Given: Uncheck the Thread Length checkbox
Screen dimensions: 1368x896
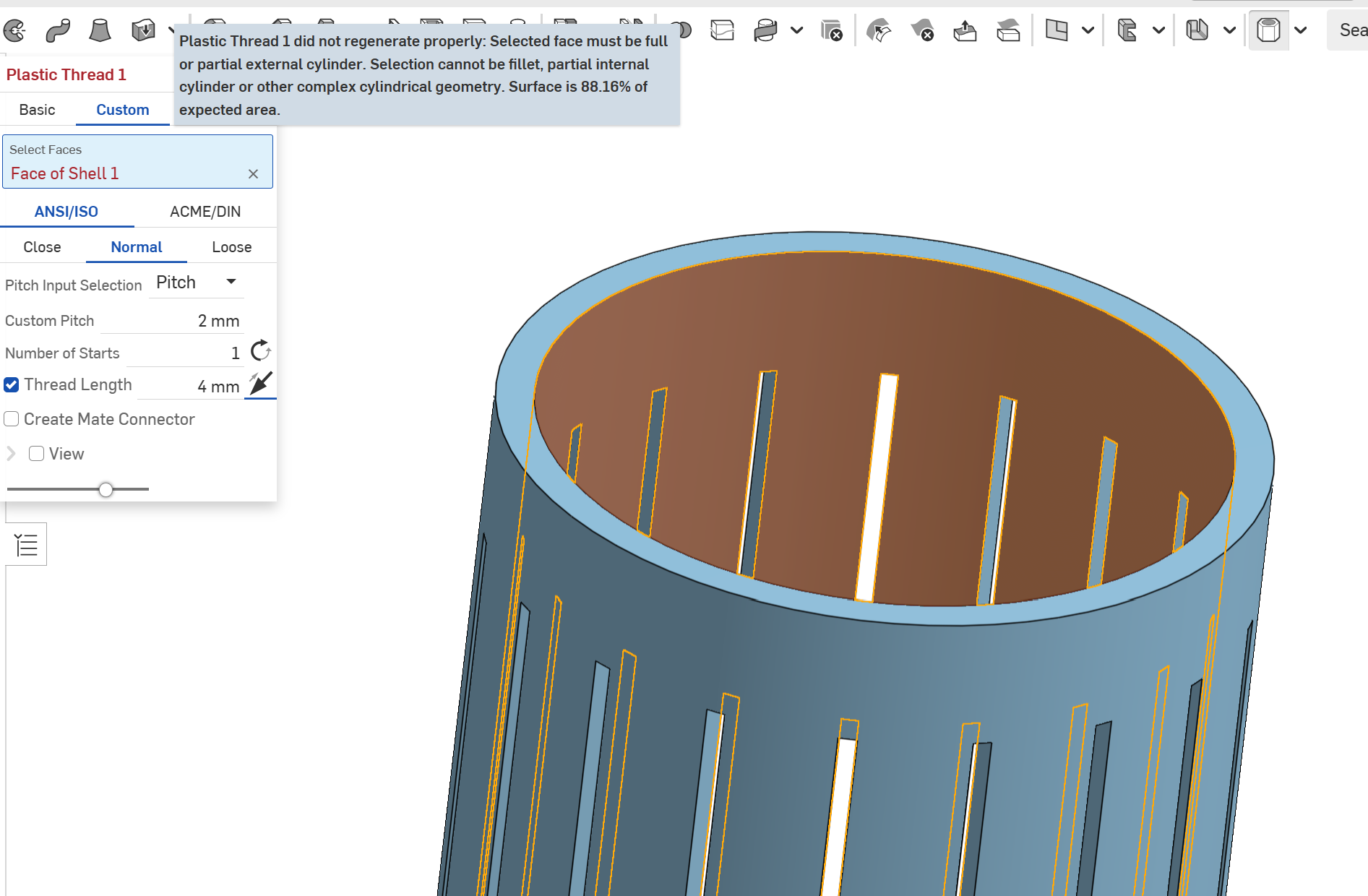Looking at the screenshot, I should coord(12,385).
